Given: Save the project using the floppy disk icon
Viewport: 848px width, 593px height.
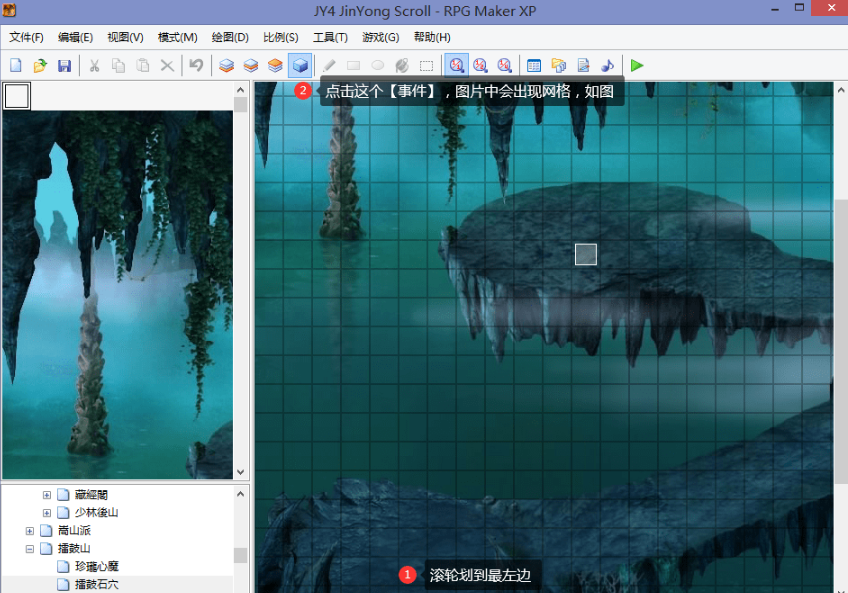Looking at the screenshot, I should 64,66.
